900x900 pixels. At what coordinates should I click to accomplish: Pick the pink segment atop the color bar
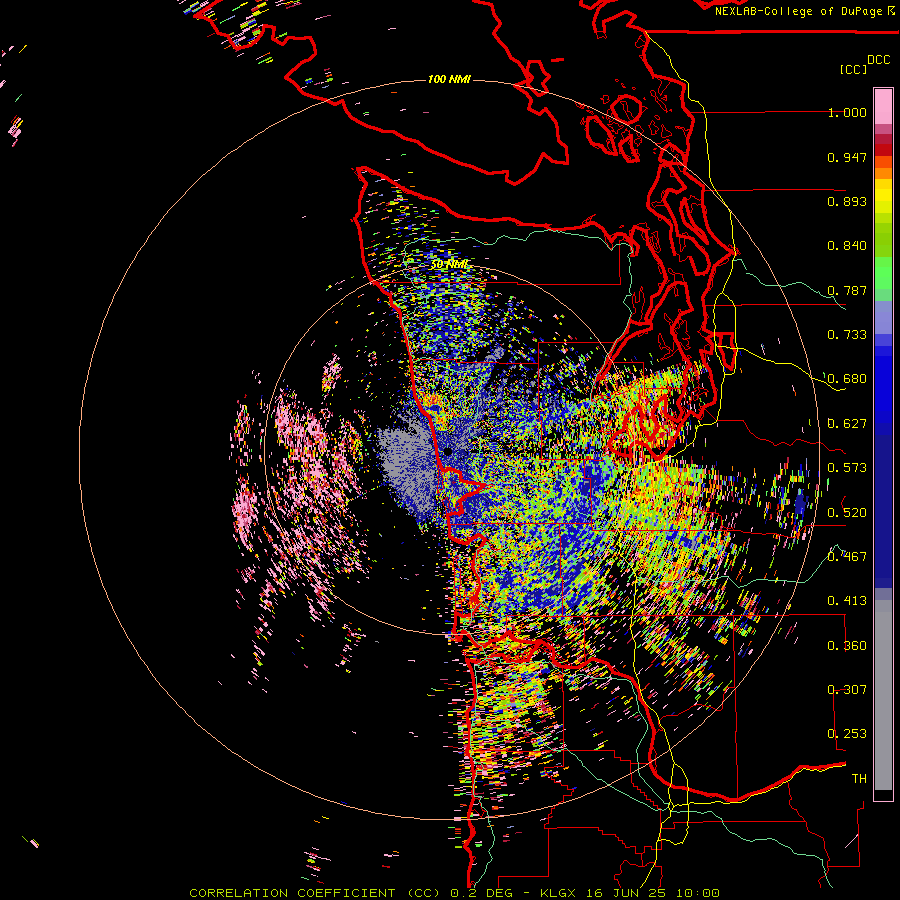(883, 106)
